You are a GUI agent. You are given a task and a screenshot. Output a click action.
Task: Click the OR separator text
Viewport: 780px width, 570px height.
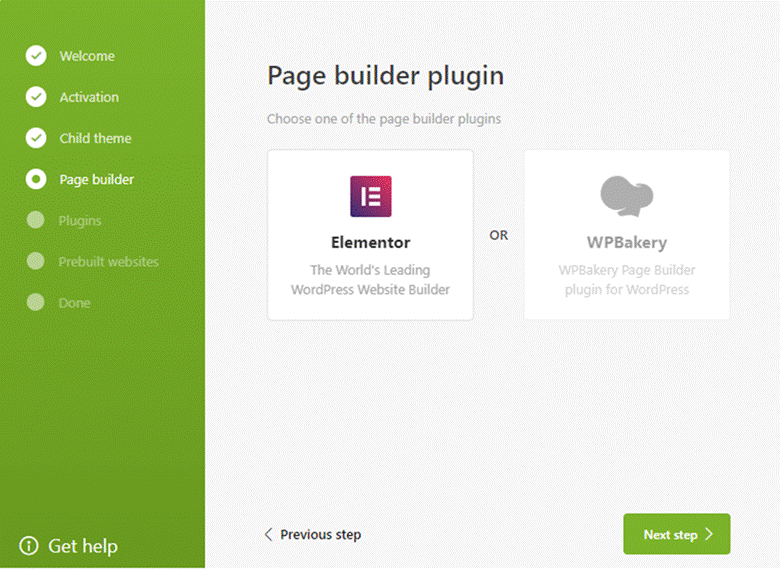(x=499, y=235)
